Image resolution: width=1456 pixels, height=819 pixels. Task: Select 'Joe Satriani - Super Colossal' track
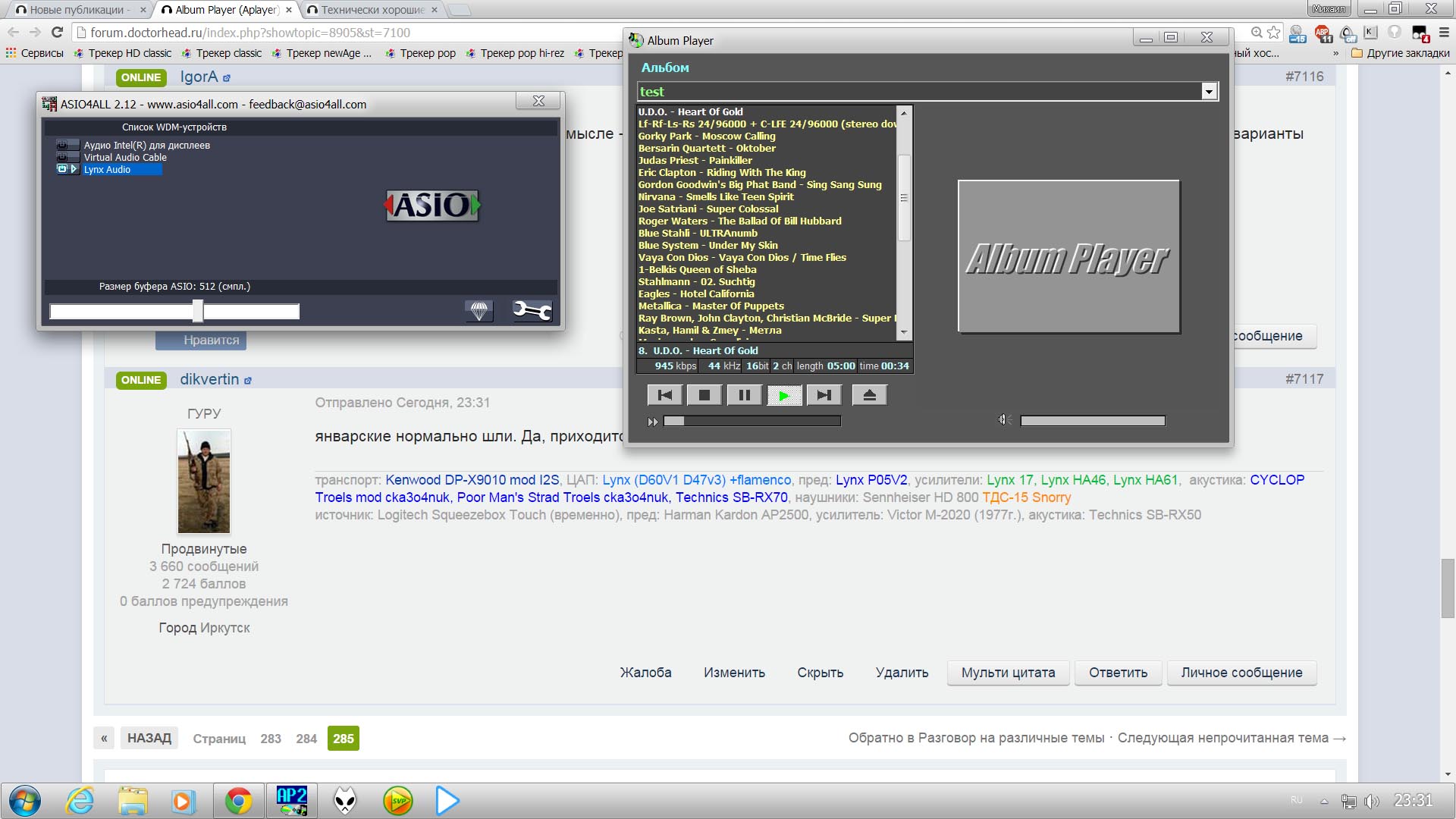tap(708, 209)
